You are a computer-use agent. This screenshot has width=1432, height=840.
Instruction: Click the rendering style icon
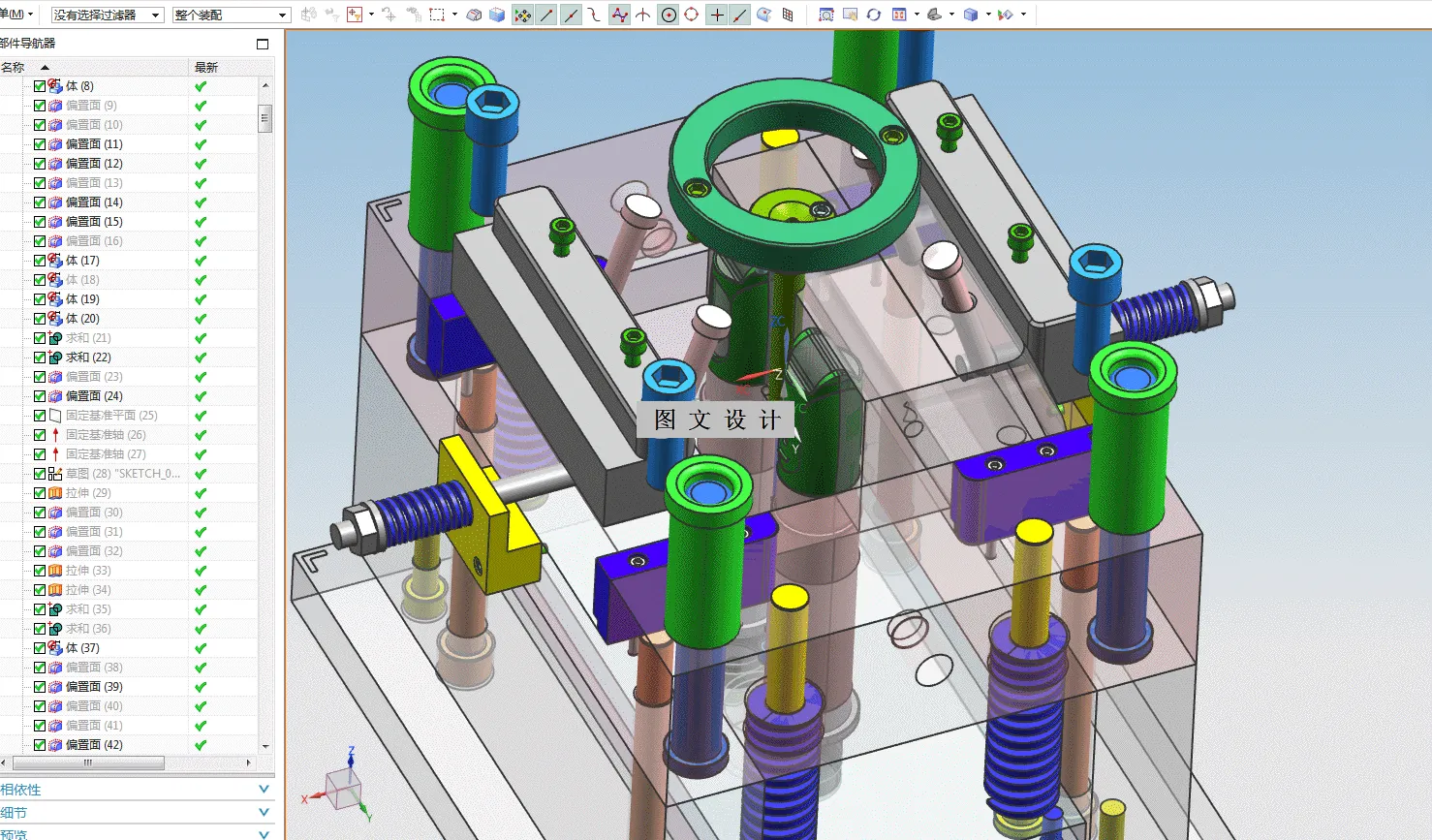935,15
